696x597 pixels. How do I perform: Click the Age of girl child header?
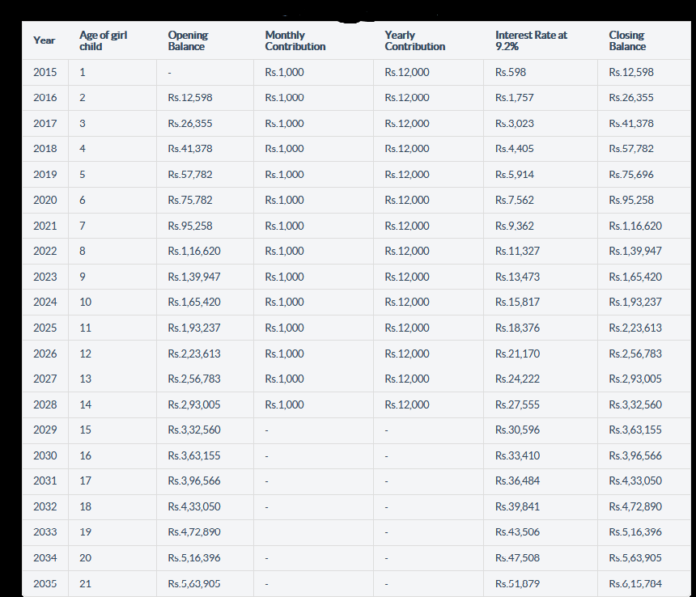103,40
